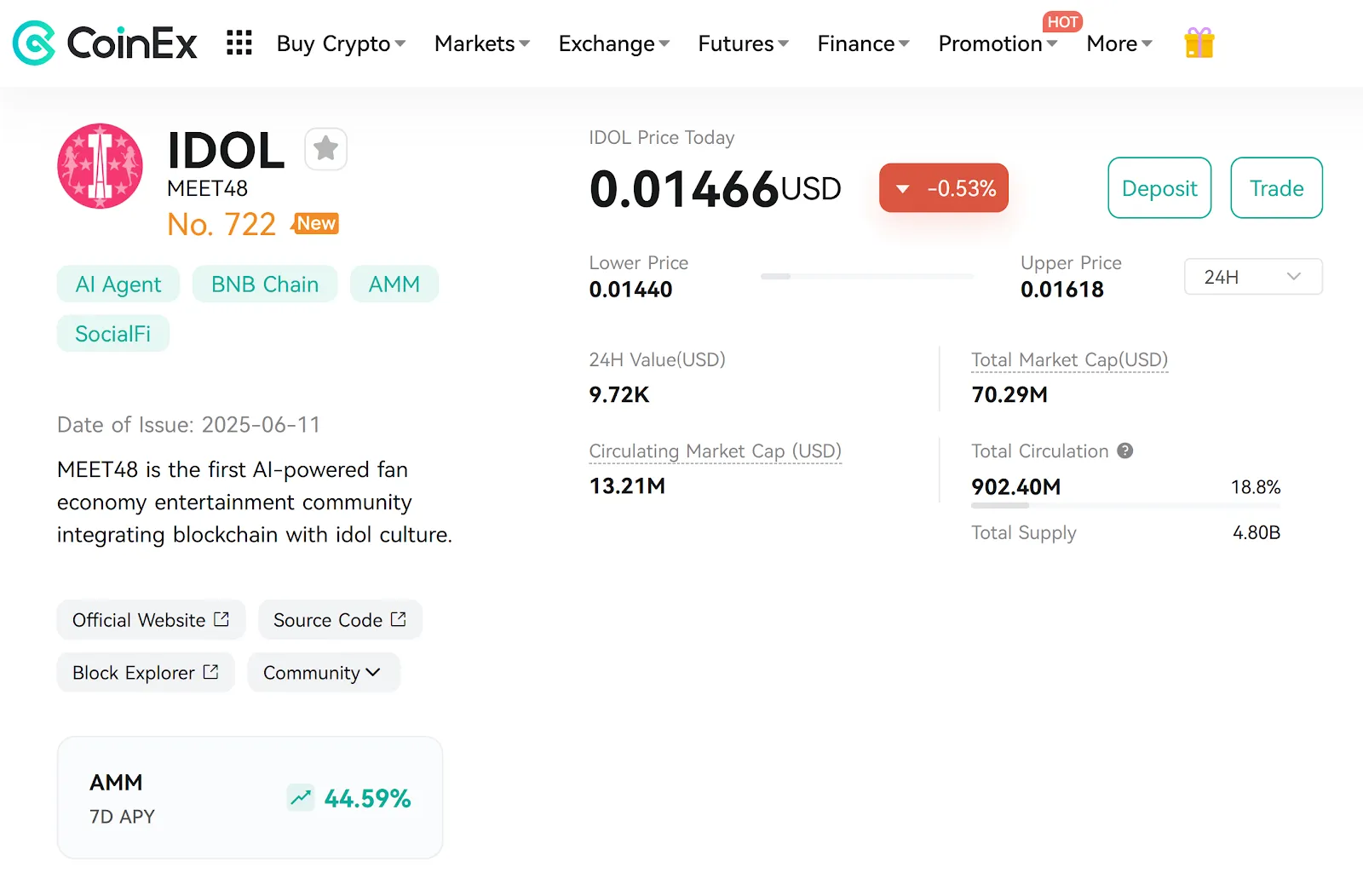
Task: Select the AI Agent tag
Action: point(118,284)
